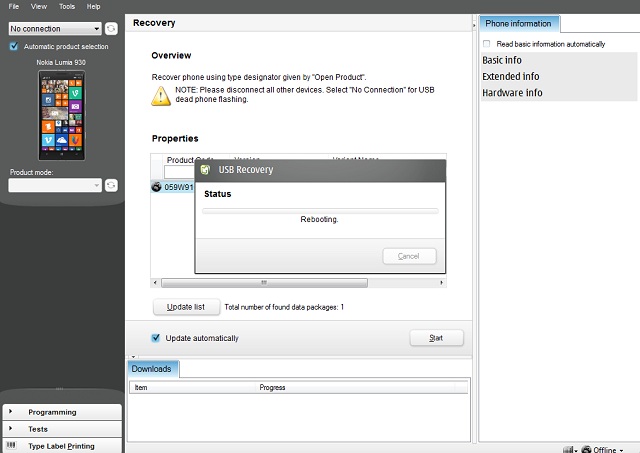Open the No connection dropdown
This screenshot has width=640, height=453.
[x=55, y=29]
